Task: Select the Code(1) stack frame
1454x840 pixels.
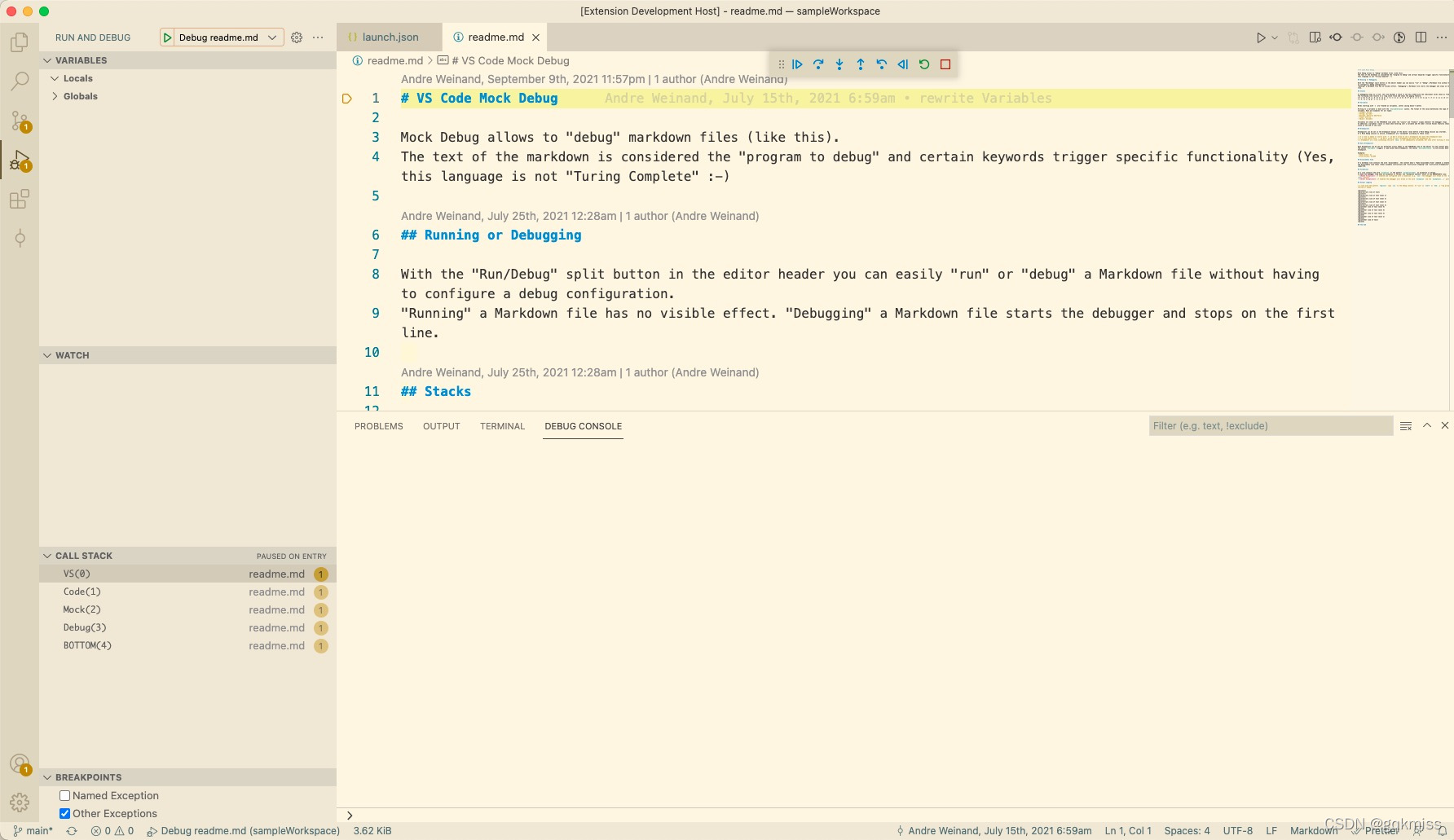Action: 187,592
